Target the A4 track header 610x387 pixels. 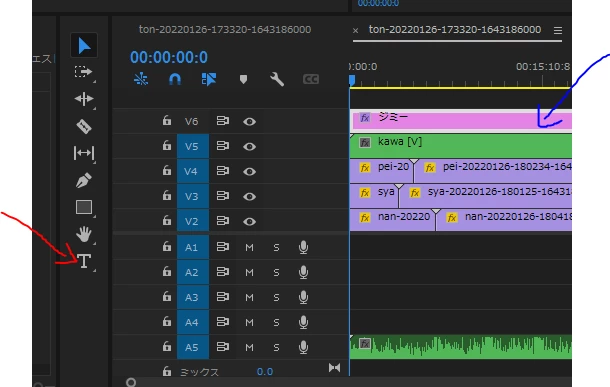(x=193, y=322)
